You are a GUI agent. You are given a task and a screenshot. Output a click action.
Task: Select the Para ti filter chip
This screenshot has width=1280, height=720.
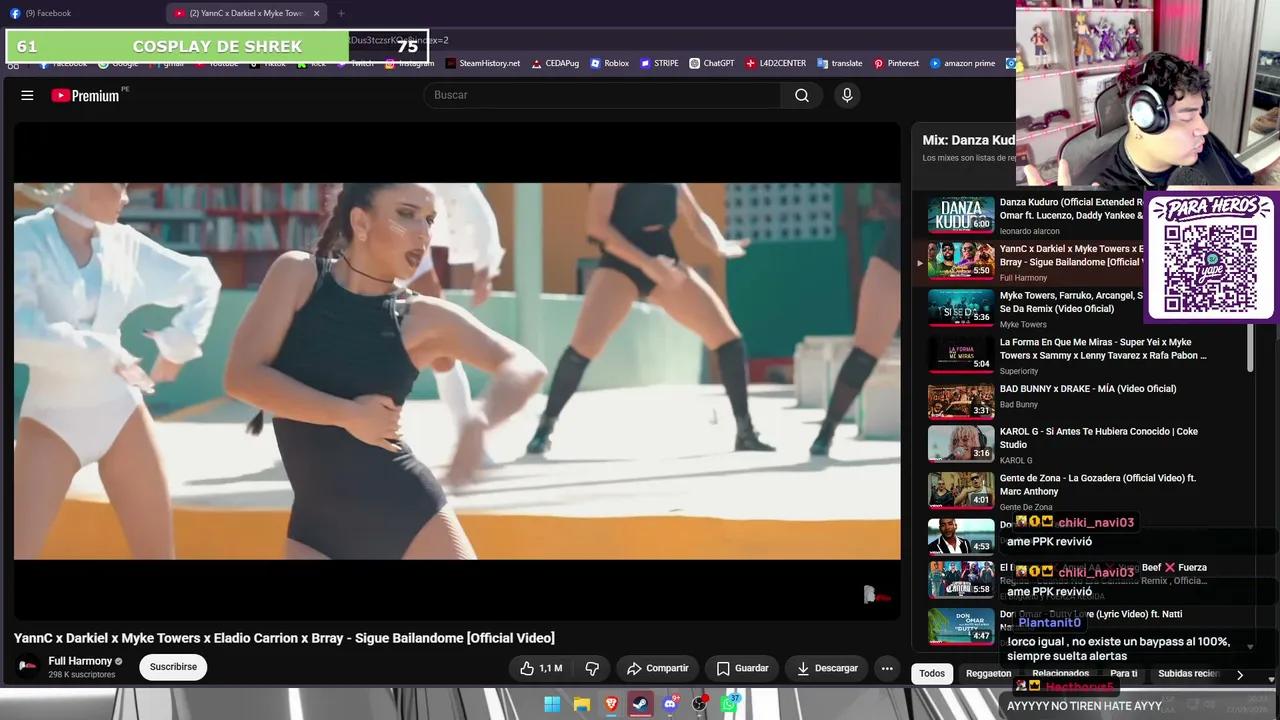pos(1124,674)
